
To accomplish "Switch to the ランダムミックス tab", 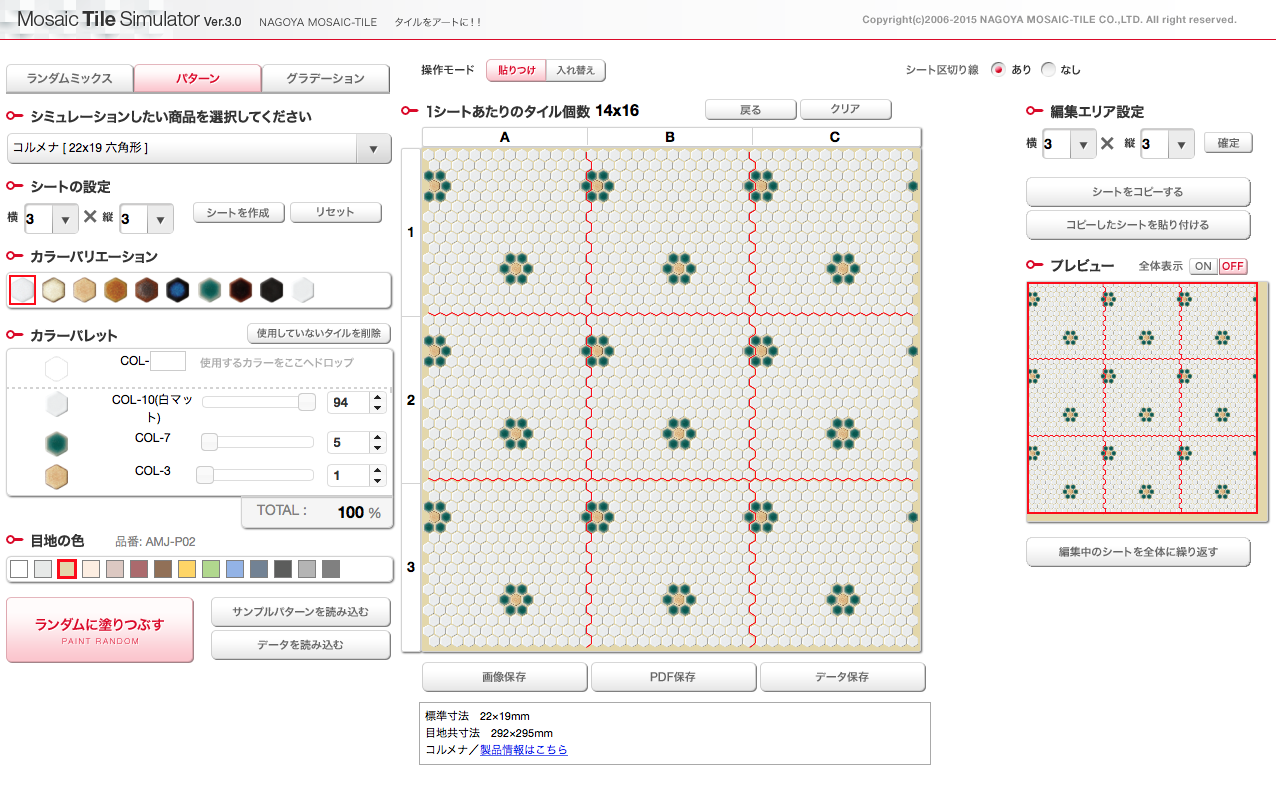I will (69, 78).
